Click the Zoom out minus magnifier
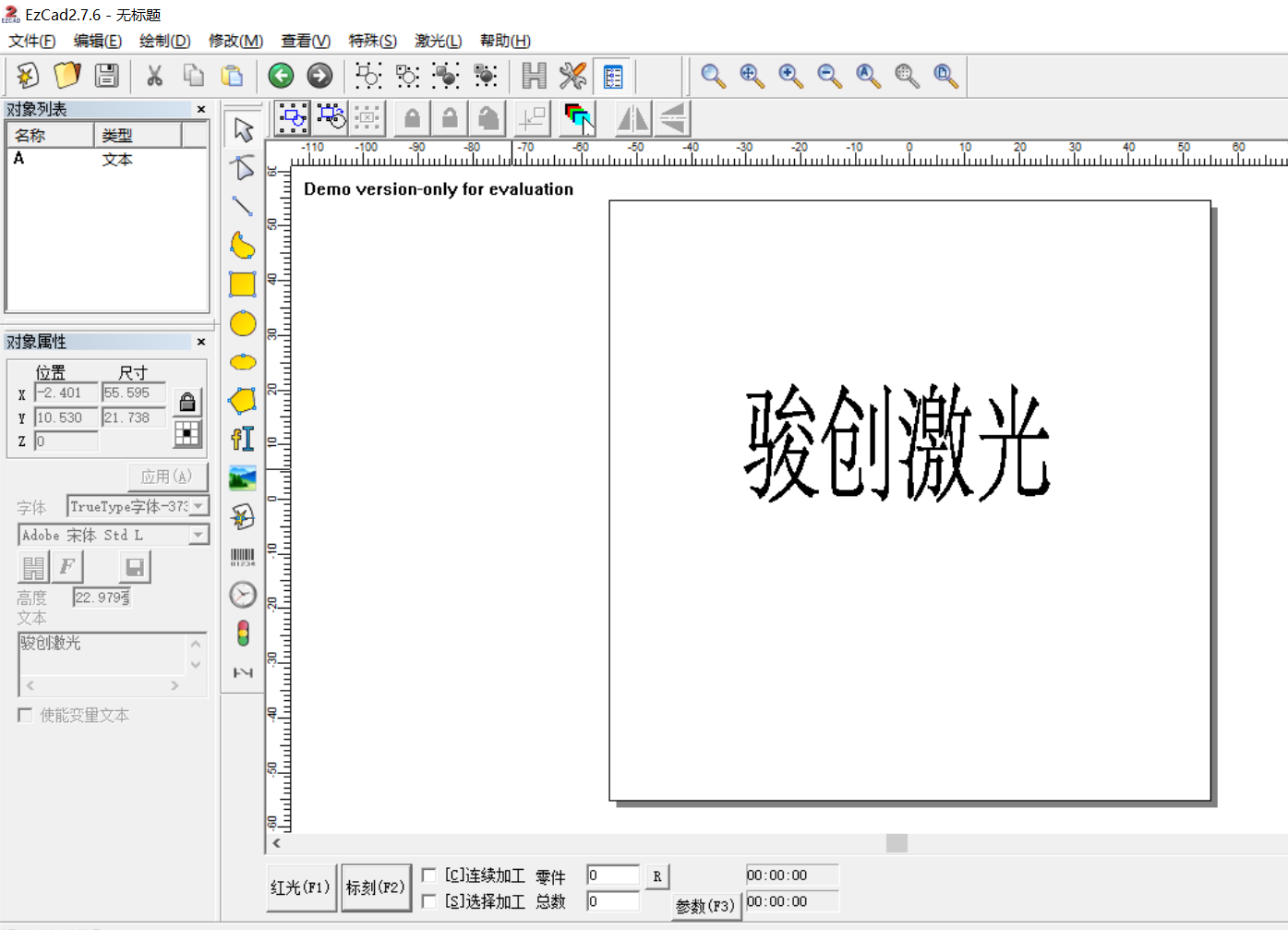 point(829,75)
